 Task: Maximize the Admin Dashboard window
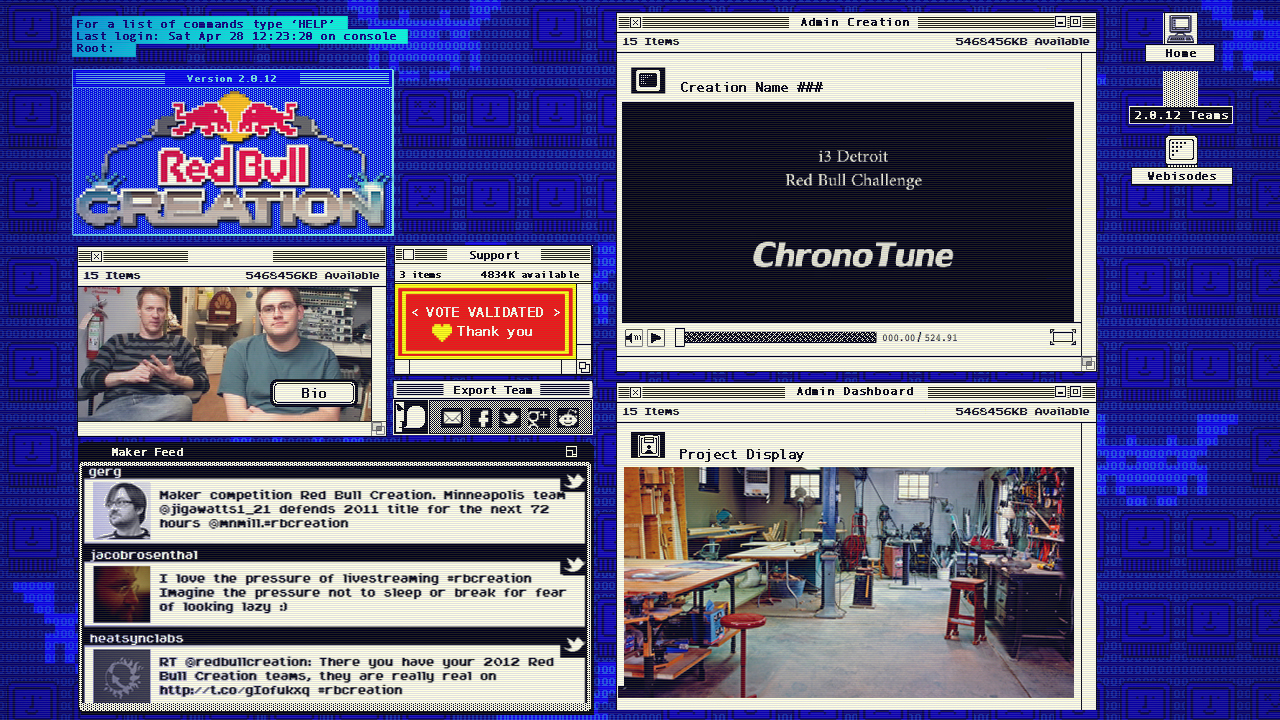1075,392
